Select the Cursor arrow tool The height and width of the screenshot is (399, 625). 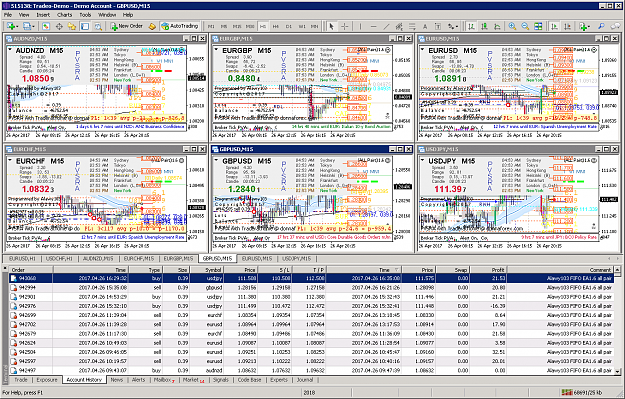coord(331,26)
